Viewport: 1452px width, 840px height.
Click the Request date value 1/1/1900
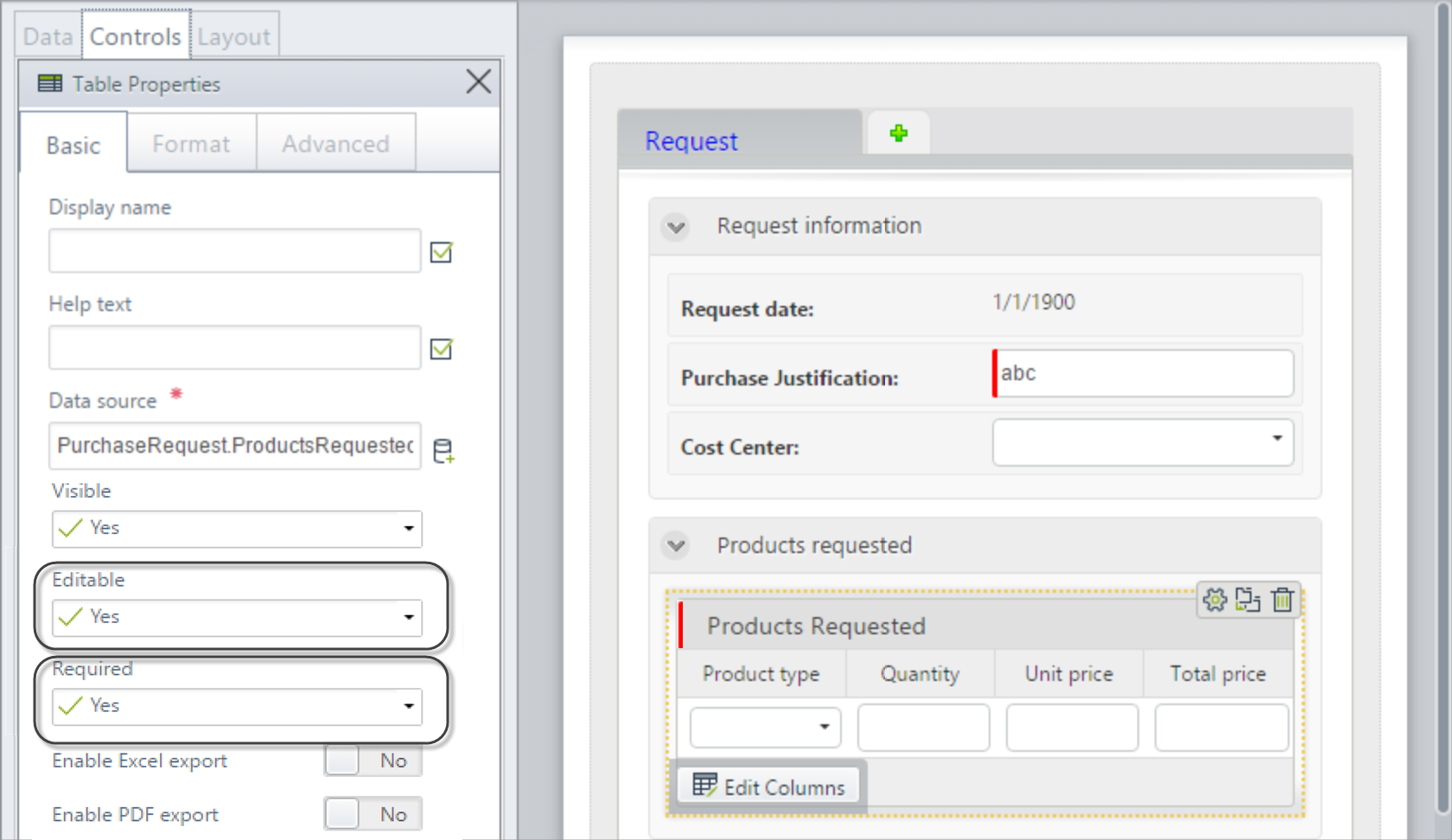[1034, 302]
